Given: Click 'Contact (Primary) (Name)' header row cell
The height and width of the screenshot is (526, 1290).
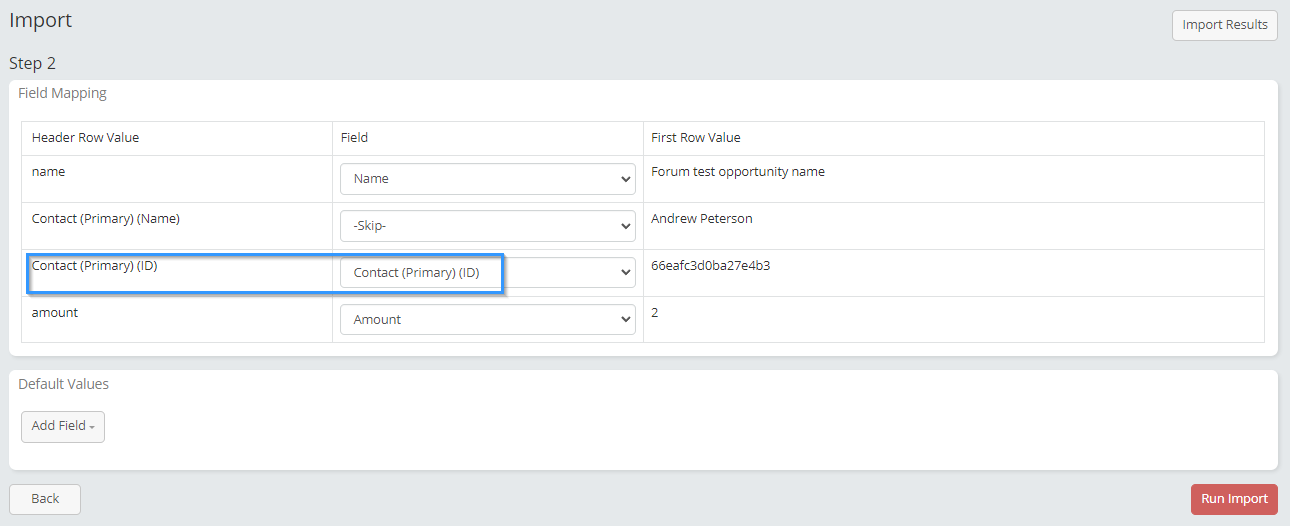Looking at the screenshot, I should tap(105, 219).
